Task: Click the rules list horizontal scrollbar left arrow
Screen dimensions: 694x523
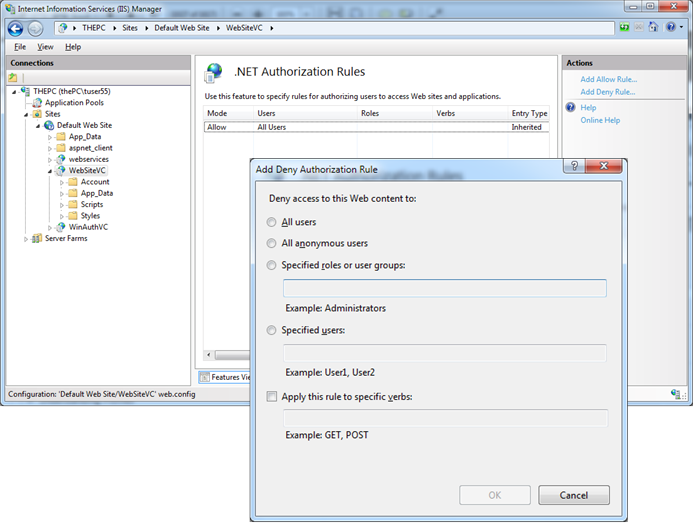Action: pos(209,355)
